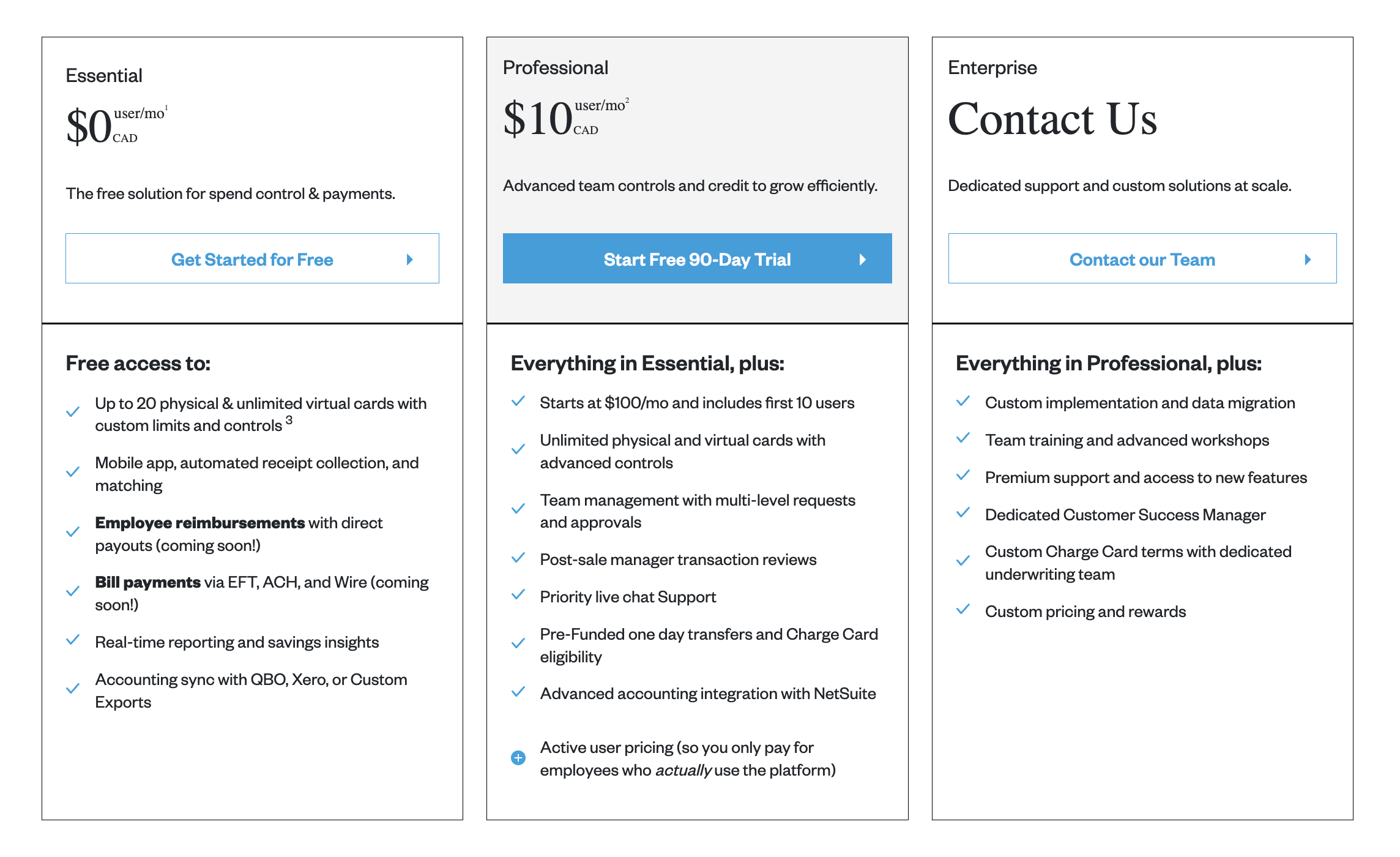Click the checkmark next to Advanced accounting integration
The image size is (1400, 857).
[518, 692]
